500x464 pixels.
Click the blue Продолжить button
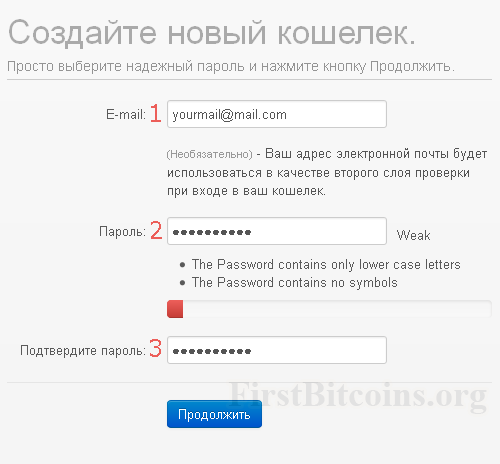pyautogui.click(x=214, y=414)
